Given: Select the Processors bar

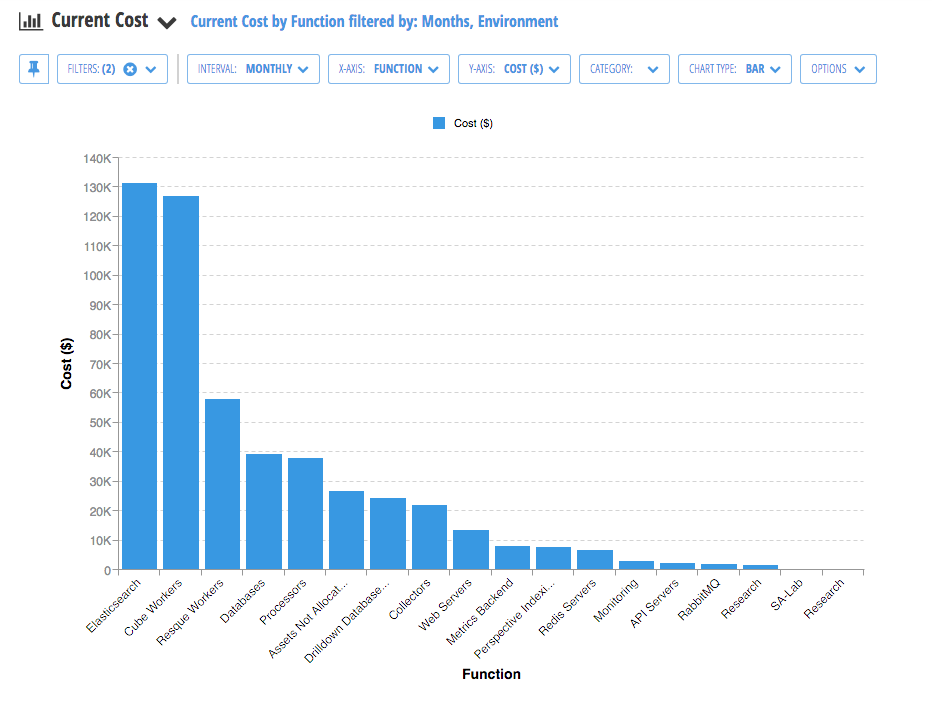Looking at the screenshot, I should click(x=305, y=513).
